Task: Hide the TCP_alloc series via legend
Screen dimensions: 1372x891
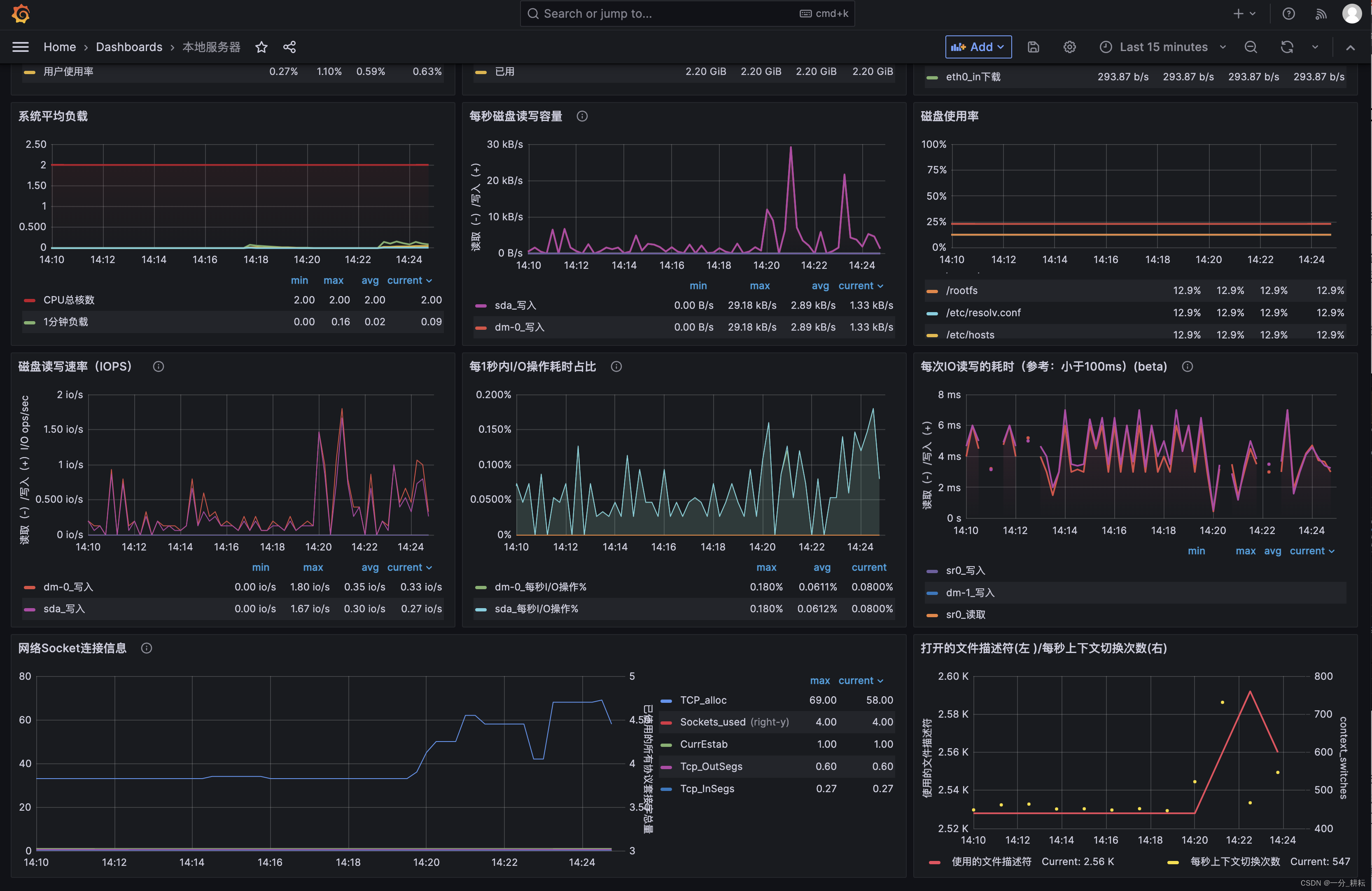Action: point(704,700)
